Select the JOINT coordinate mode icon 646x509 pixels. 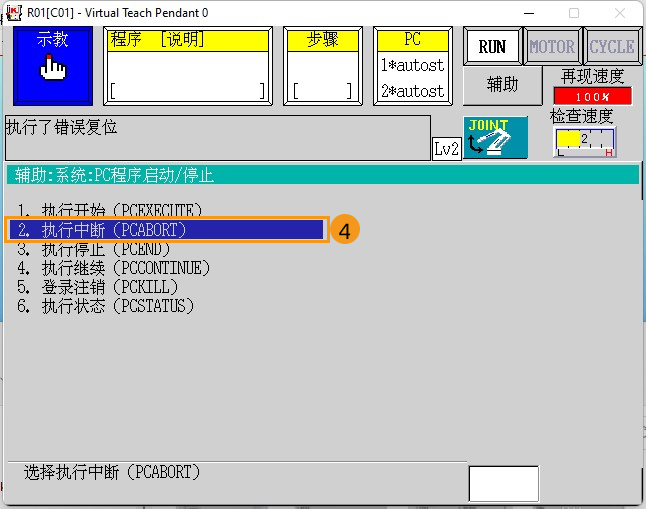coord(496,137)
